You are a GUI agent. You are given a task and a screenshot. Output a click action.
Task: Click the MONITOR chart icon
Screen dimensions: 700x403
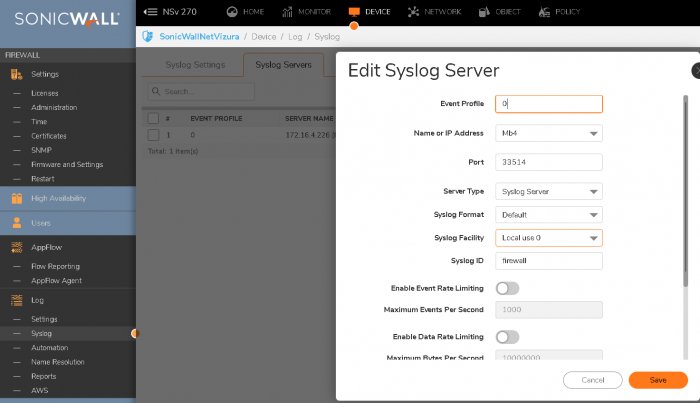coord(287,12)
